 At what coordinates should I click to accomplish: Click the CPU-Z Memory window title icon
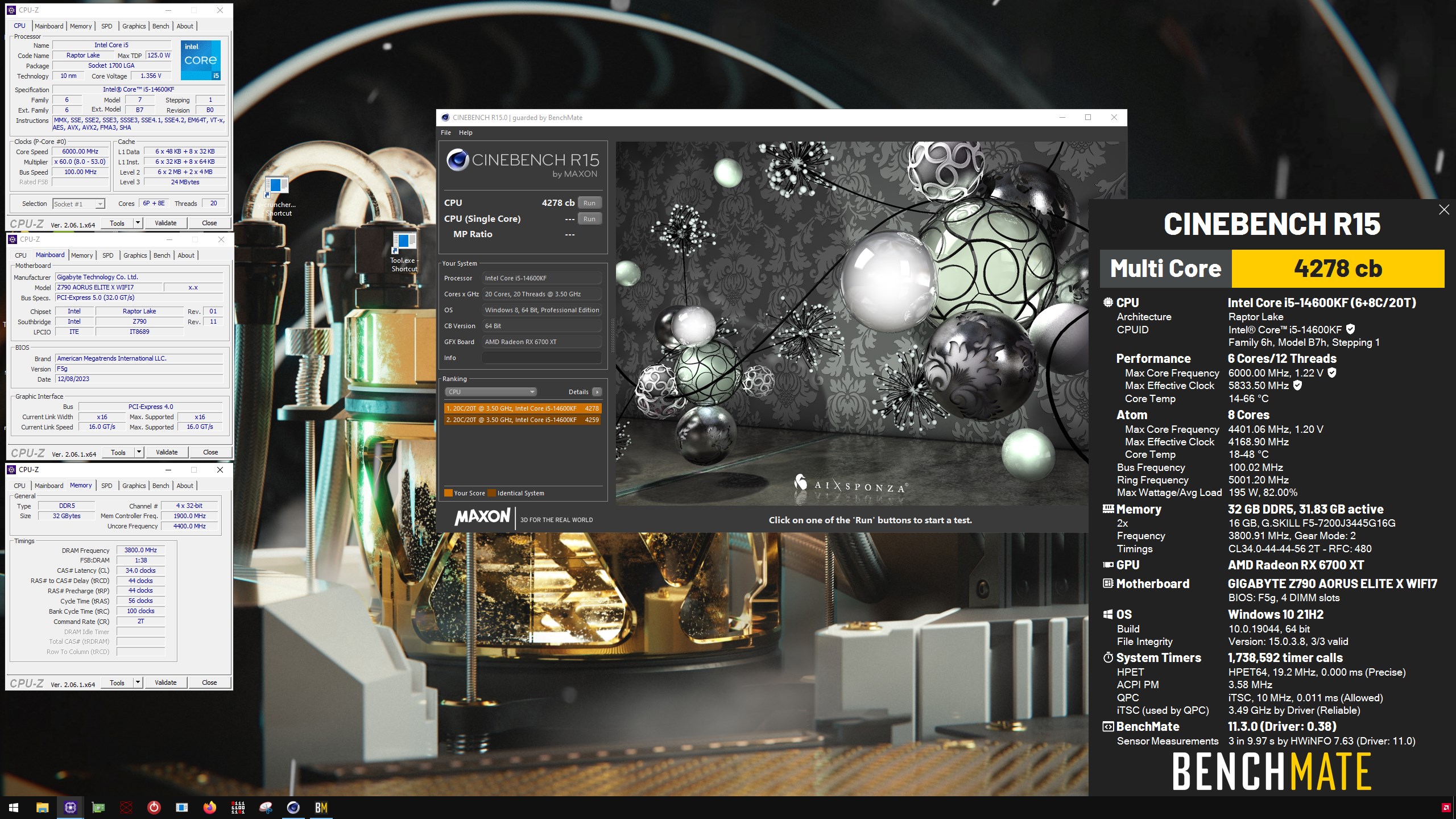(12, 470)
